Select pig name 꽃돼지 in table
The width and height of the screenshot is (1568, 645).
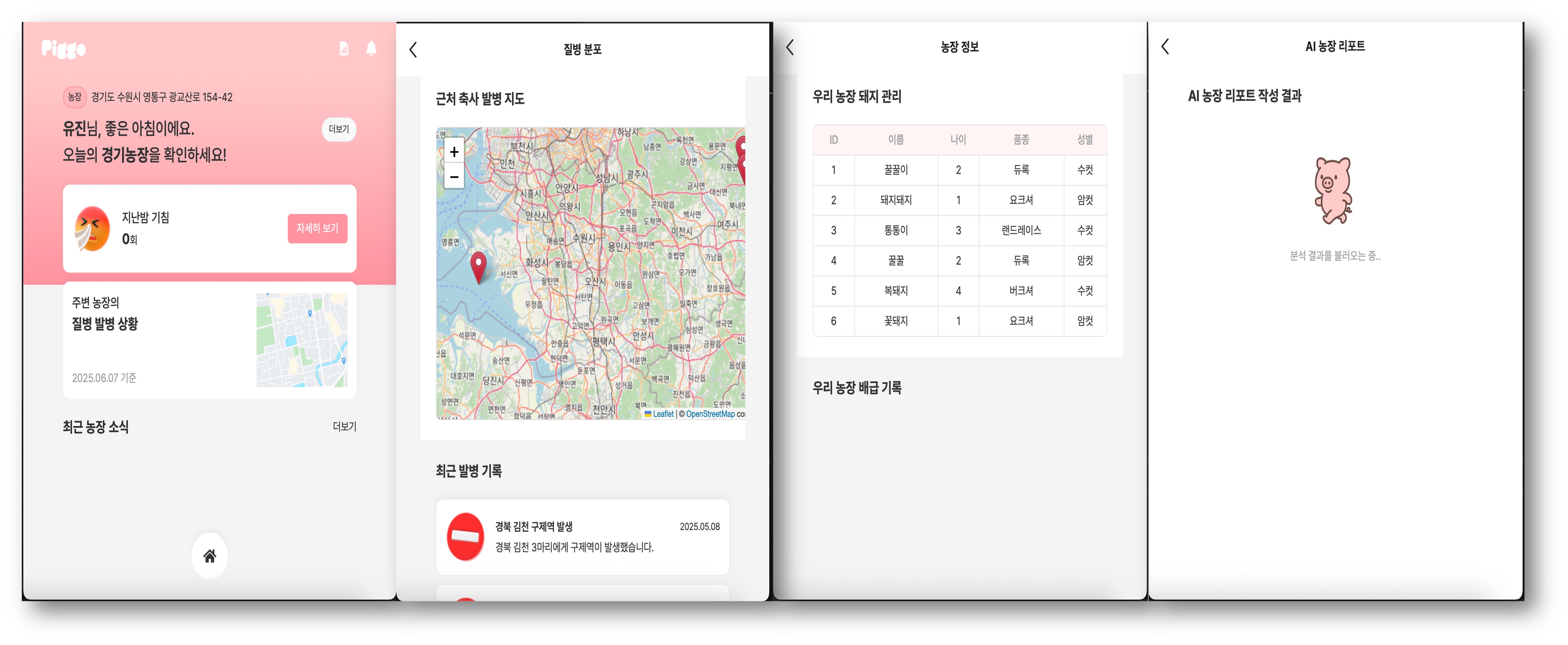pyautogui.click(x=896, y=321)
